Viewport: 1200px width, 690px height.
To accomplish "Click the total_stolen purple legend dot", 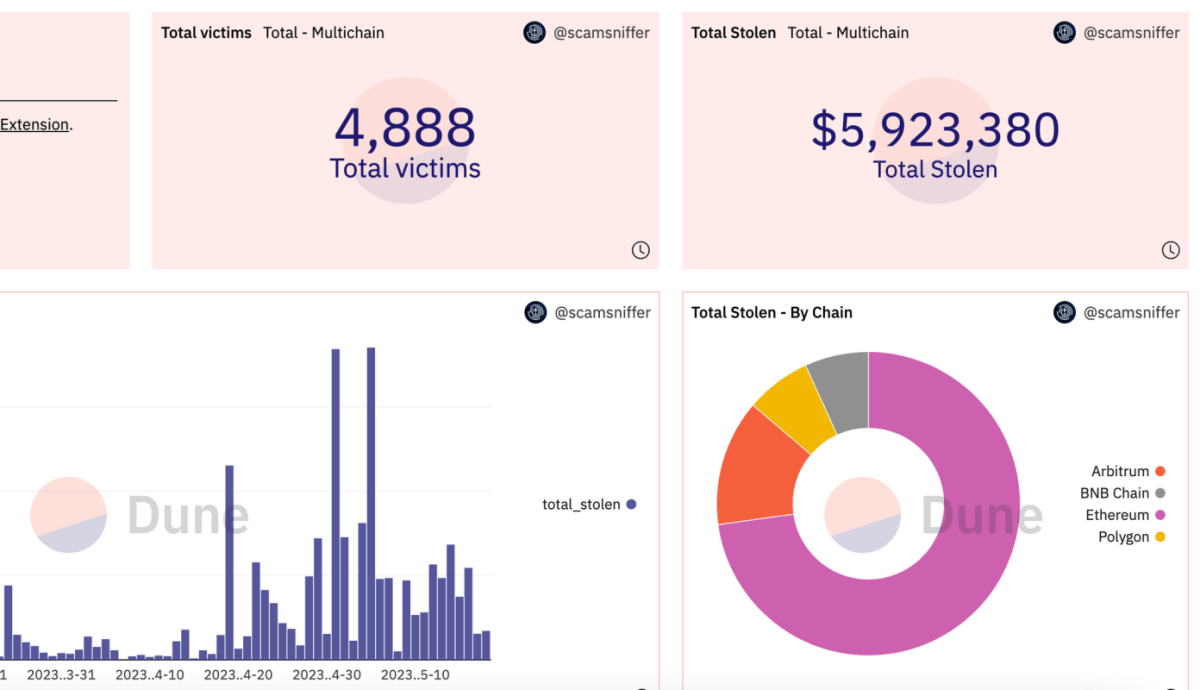I will click(x=631, y=504).
